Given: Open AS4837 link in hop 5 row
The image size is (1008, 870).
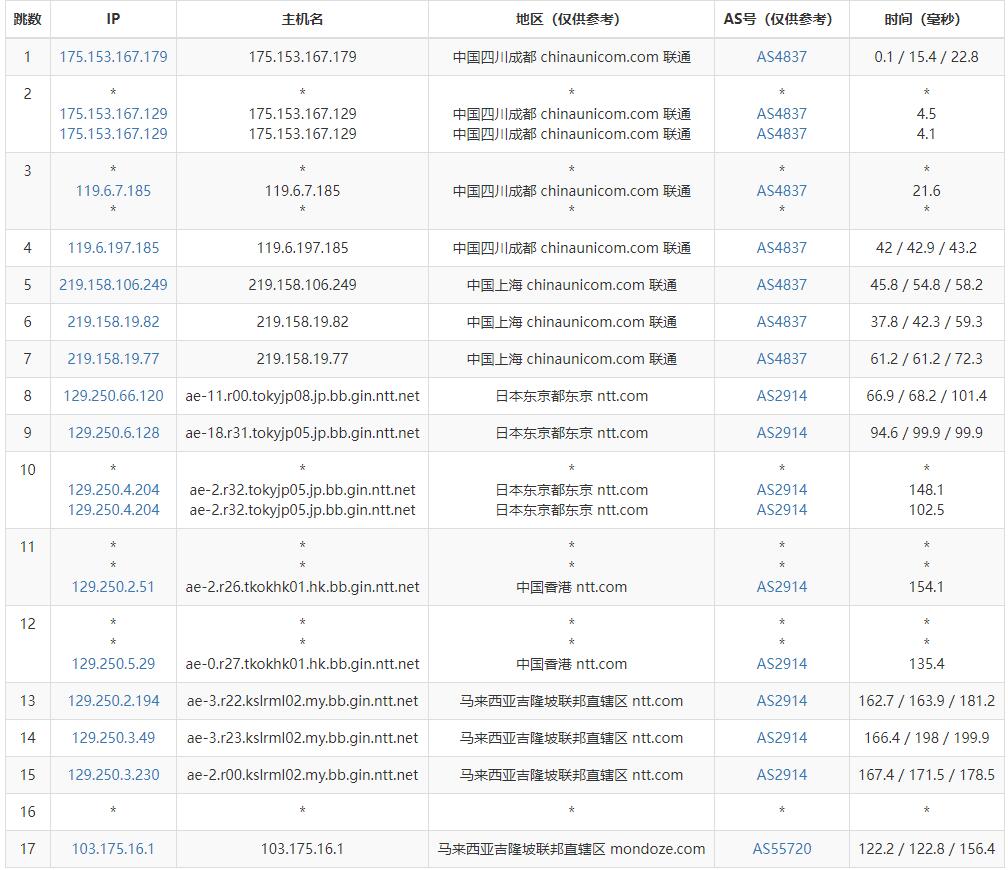Looking at the screenshot, I should [782, 285].
